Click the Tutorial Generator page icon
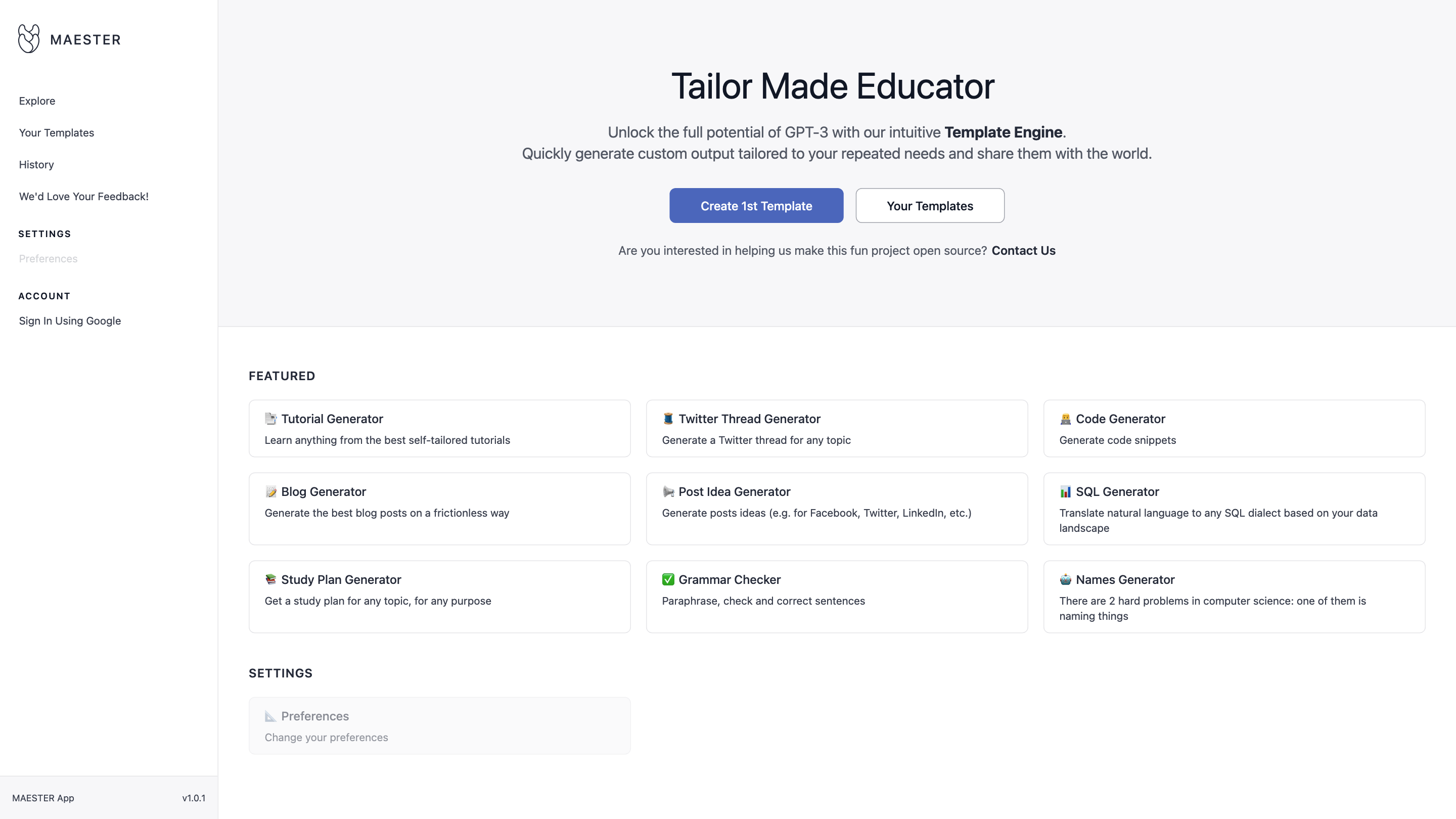Viewport: 1456px width, 819px height. click(271, 419)
